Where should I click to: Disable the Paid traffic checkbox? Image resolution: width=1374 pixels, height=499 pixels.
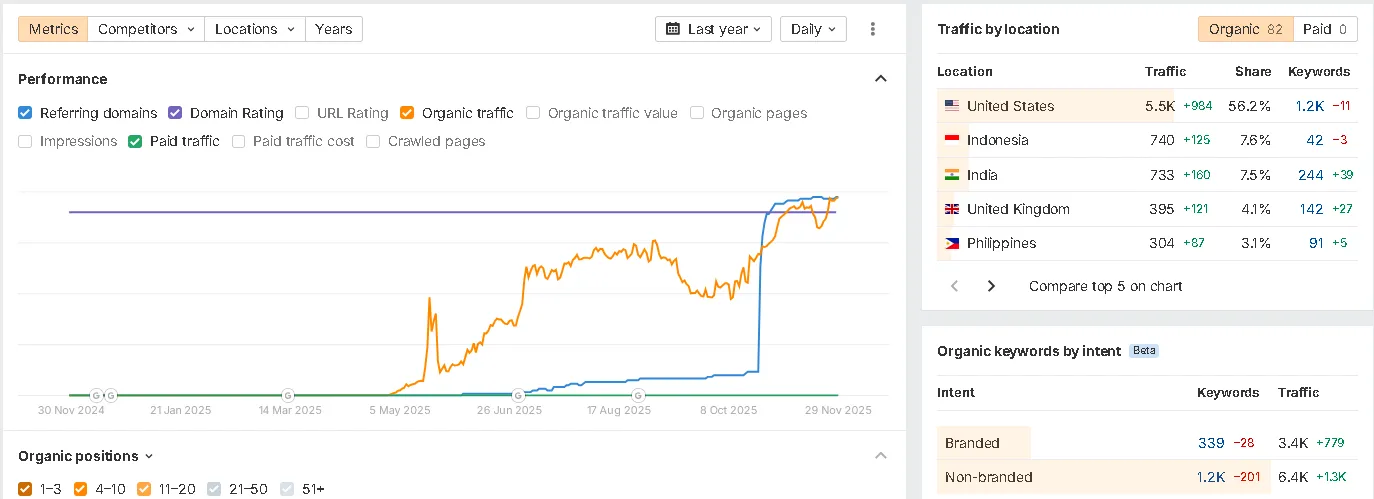(136, 141)
